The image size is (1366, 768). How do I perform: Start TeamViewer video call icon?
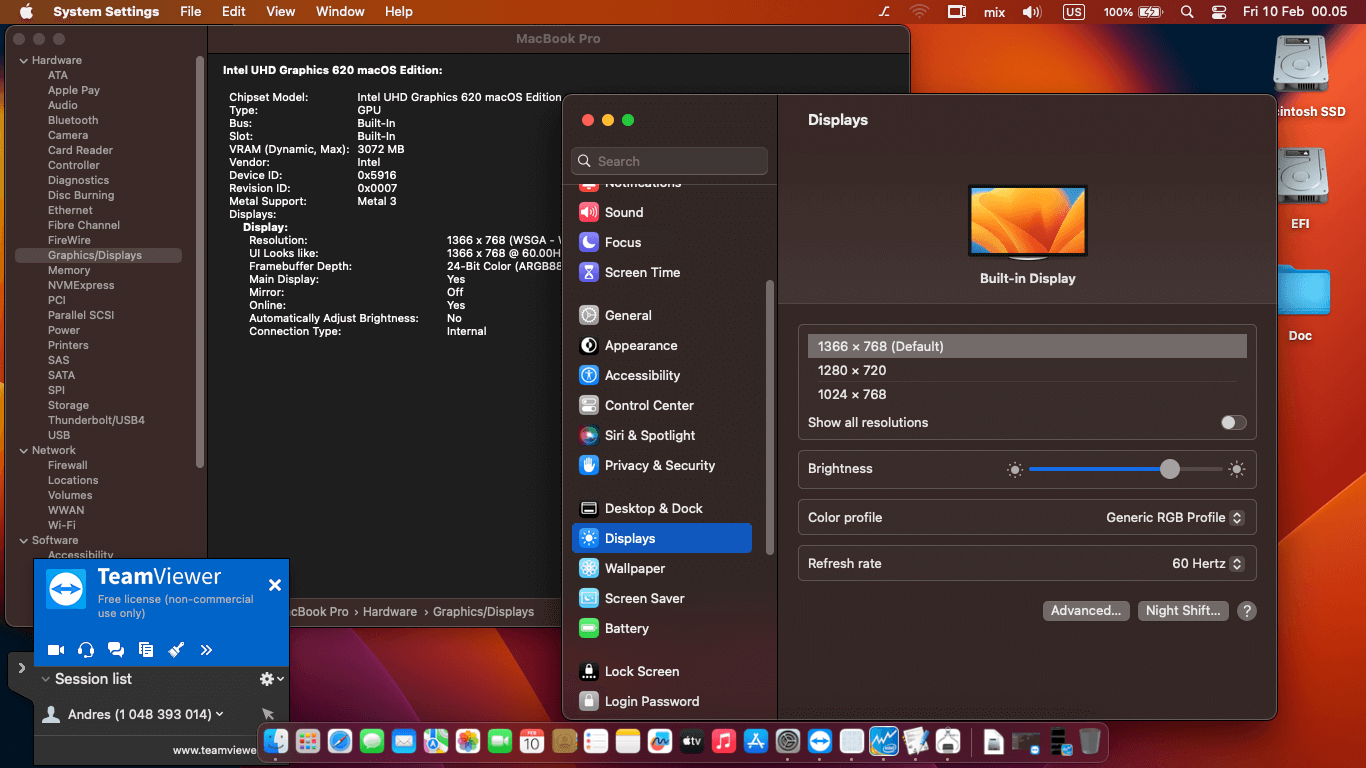pyautogui.click(x=56, y=650)
